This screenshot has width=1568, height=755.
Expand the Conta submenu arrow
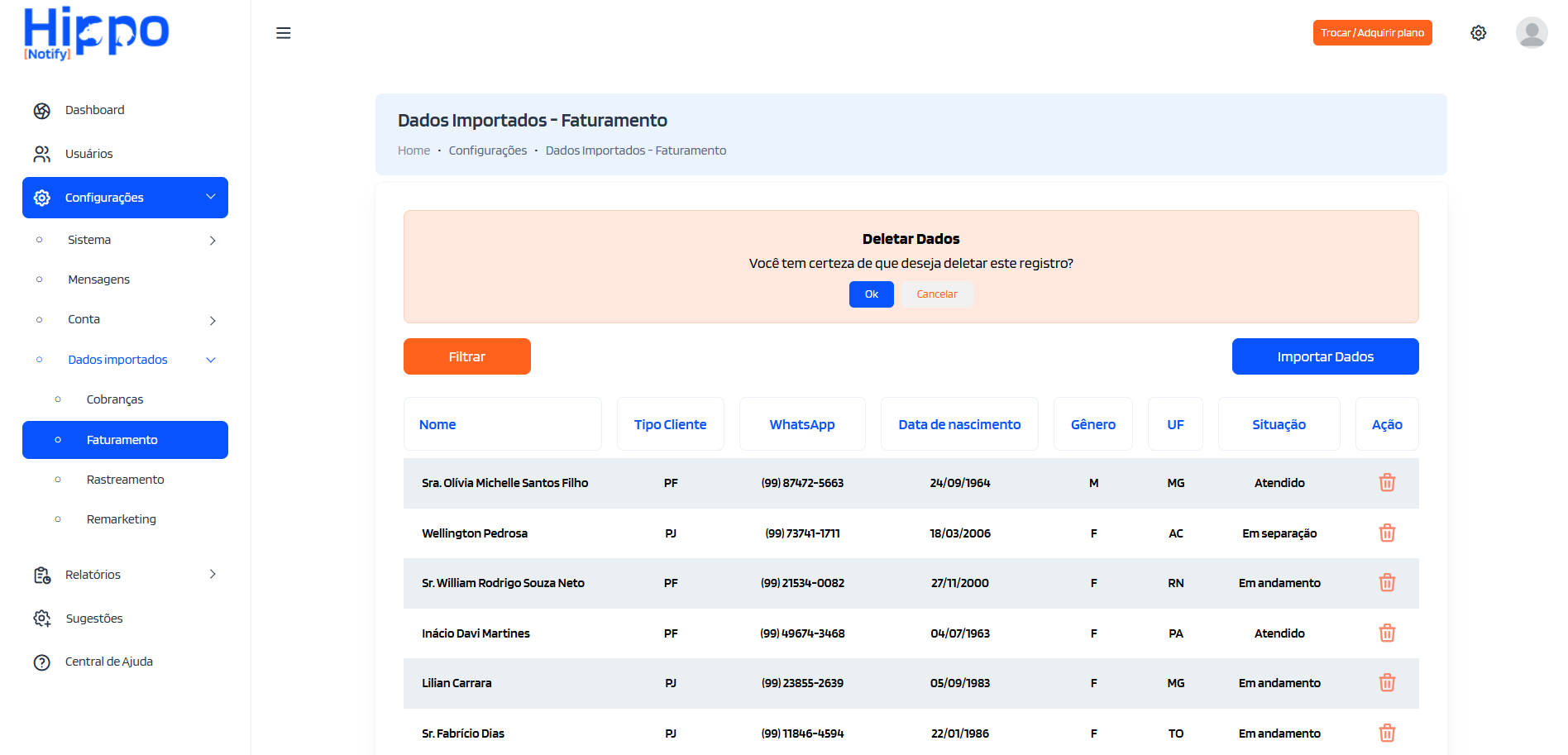pyautogui.click(x=213, y=321)
